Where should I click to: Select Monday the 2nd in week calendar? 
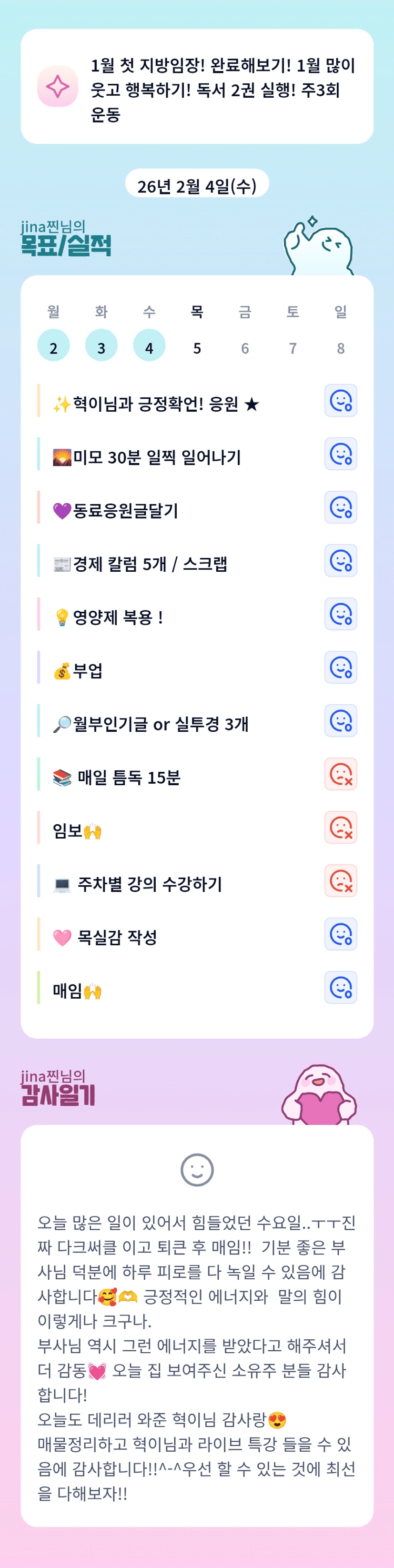(x=53, y=346)
